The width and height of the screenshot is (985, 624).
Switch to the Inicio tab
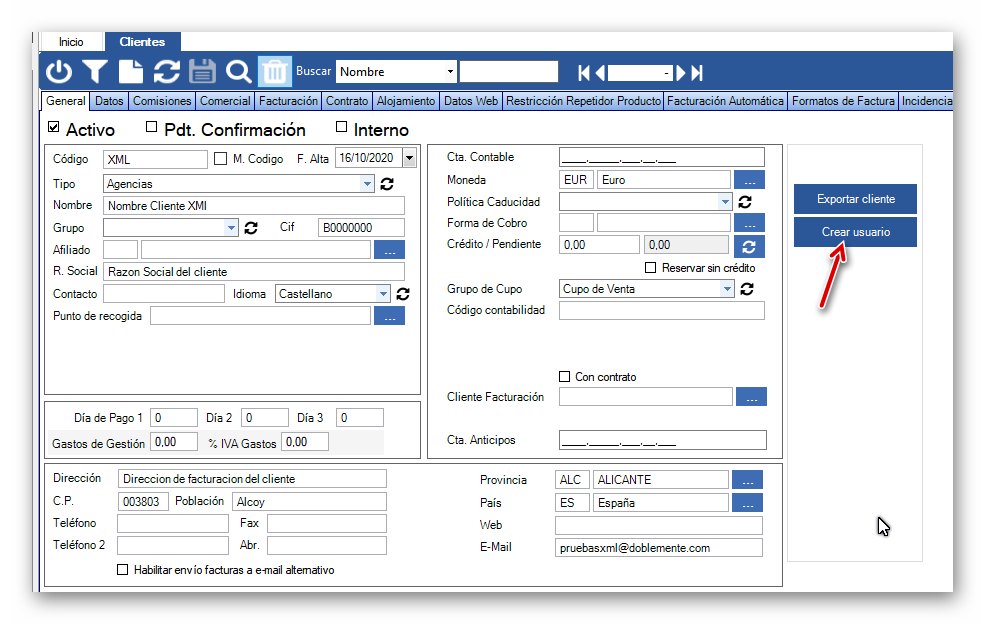point(71,41)
